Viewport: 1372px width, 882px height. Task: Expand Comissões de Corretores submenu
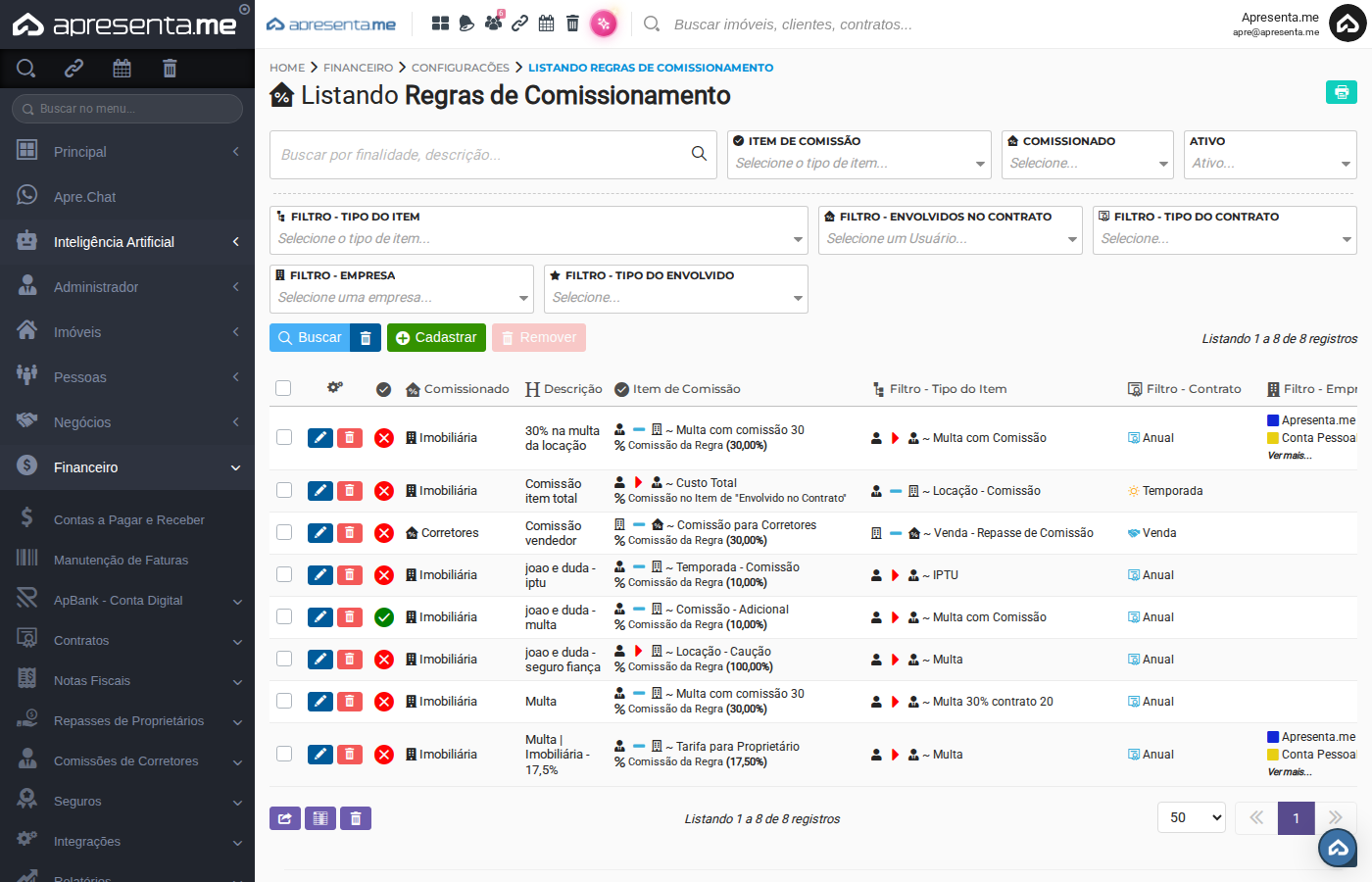(127, 760)
